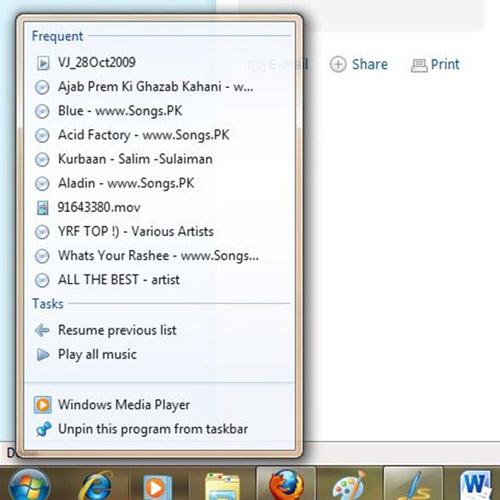
Task: Click the Print link in browser page
Action: pos(445,64)
